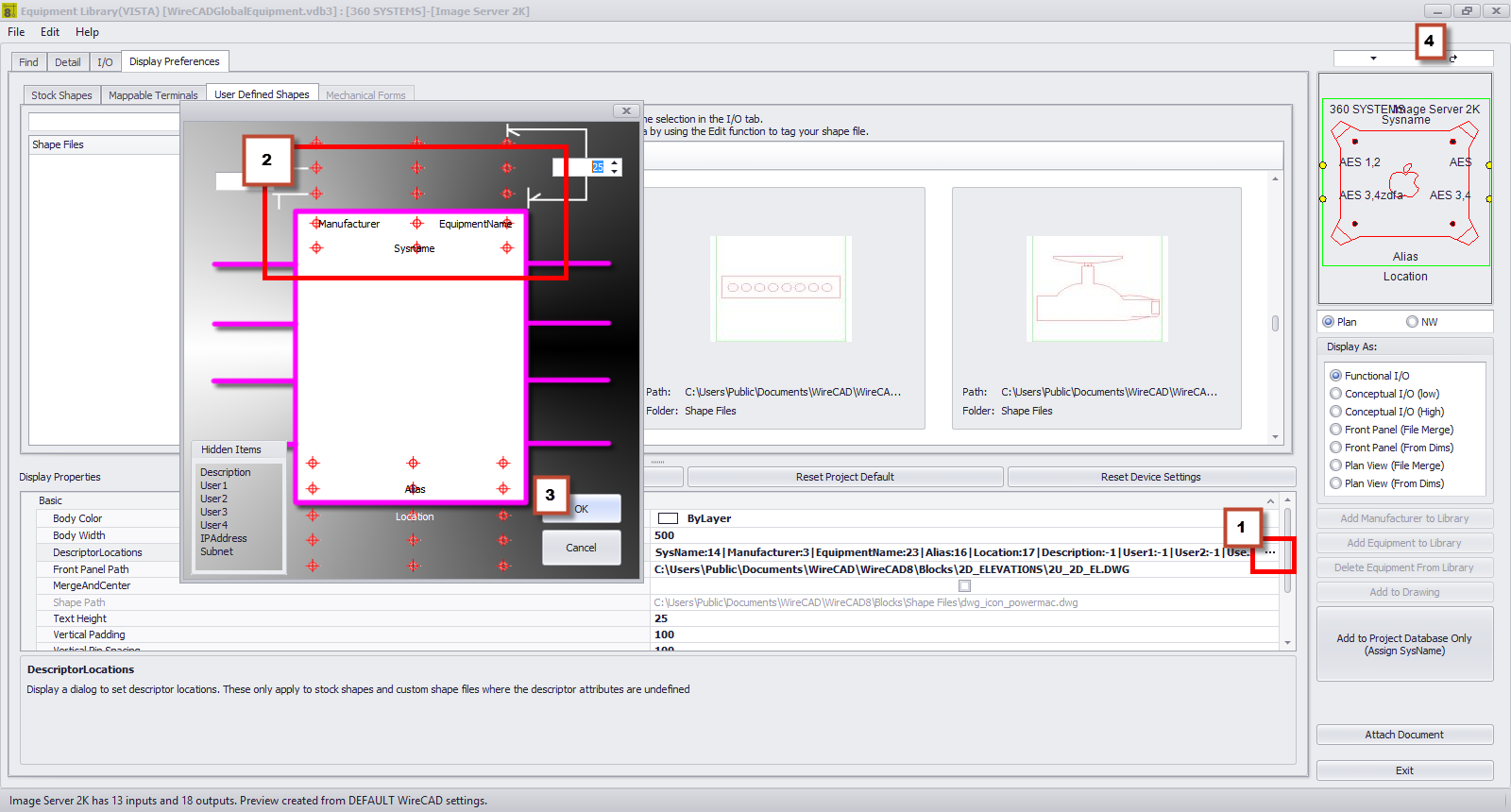The width and height of the screenshot is (1511, 812).
Task: Close the descriptor locations dialog
Action: (x=626, y=110)
